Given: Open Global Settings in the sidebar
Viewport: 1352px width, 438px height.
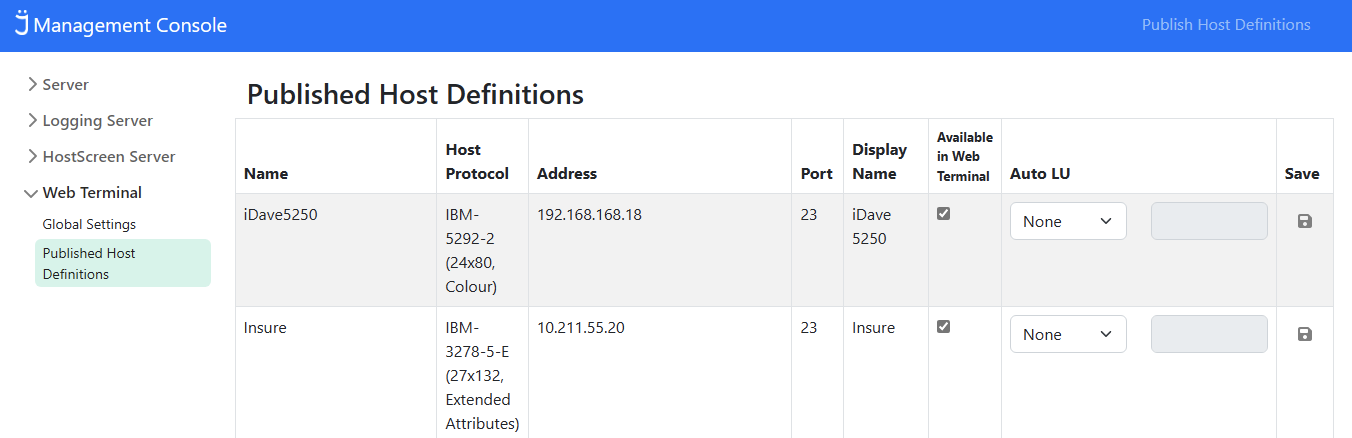Looking at the screenshot, I should [89, 225].
